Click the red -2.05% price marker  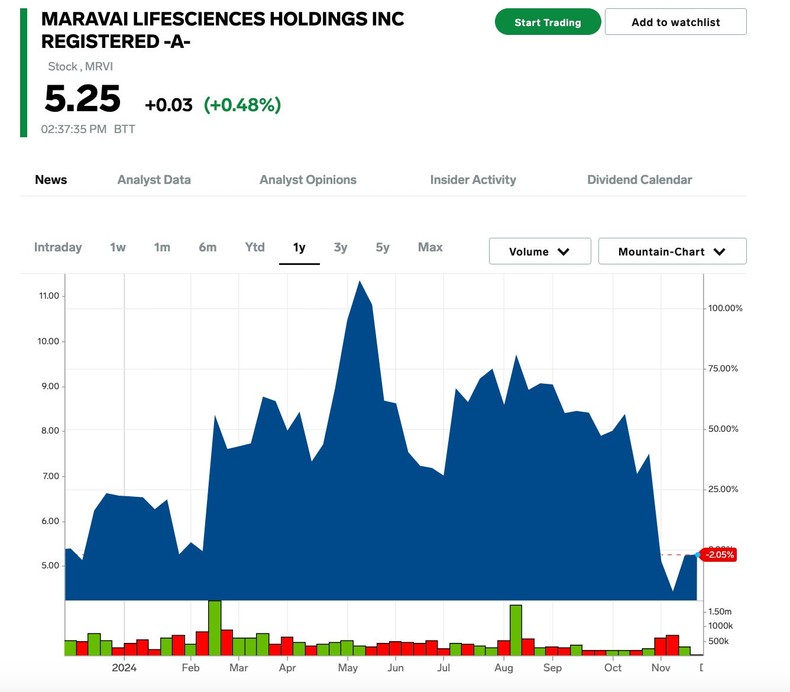click(719, 554)
